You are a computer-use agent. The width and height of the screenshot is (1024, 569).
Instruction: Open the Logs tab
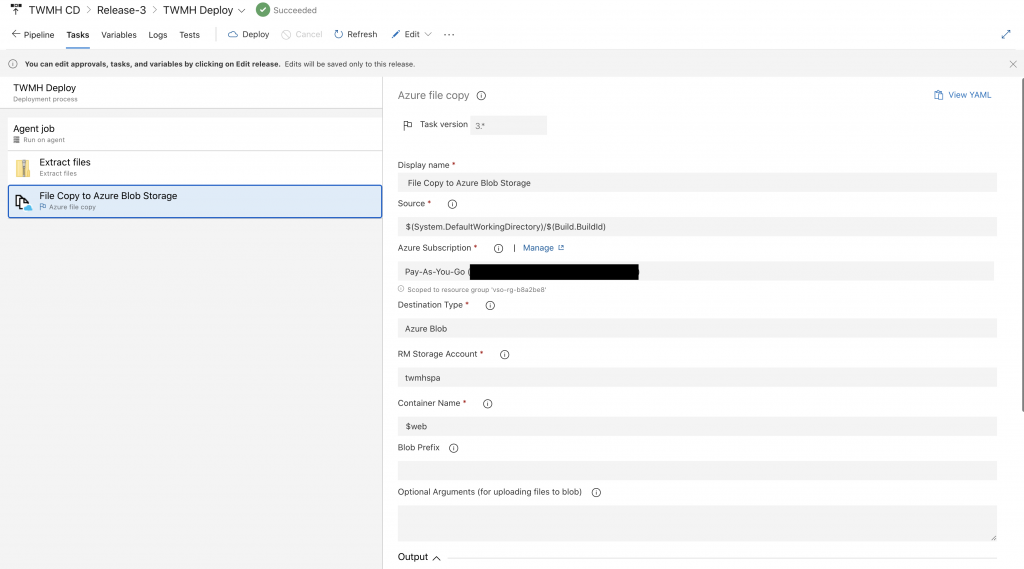[x=158, y=35]
